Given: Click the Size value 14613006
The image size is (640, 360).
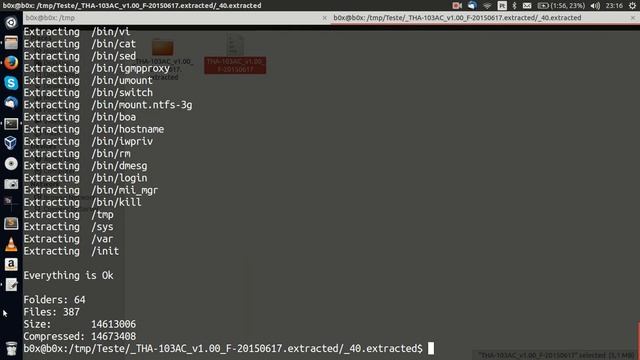Looking at the screenshot, I should [x=113, y=324].
